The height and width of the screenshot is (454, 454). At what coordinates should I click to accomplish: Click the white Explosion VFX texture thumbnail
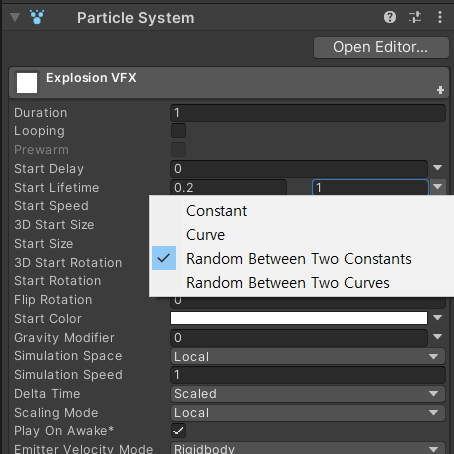pos(27,83)
